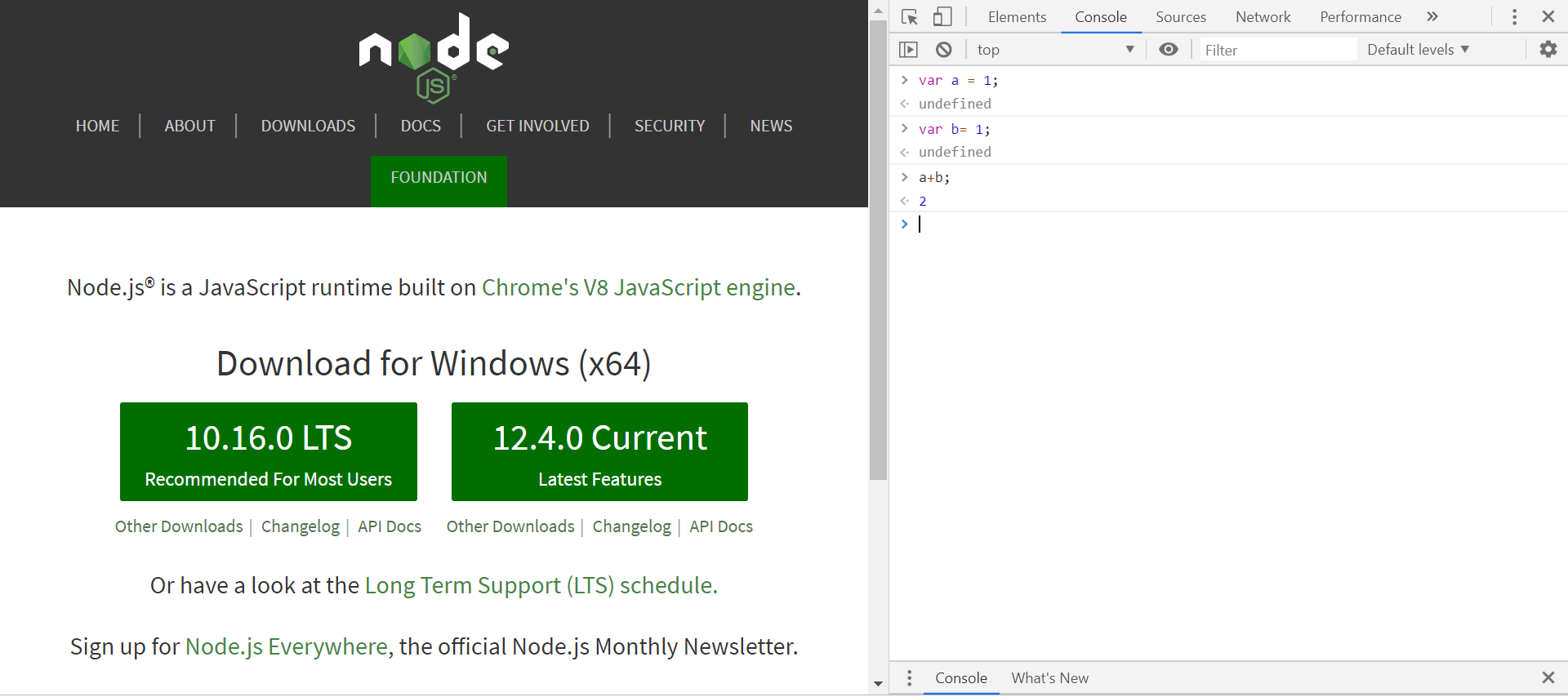Show more DevTools tabs via the chevron
The width and height of the screenshot is (1568, 697).
pos(1432,17)
